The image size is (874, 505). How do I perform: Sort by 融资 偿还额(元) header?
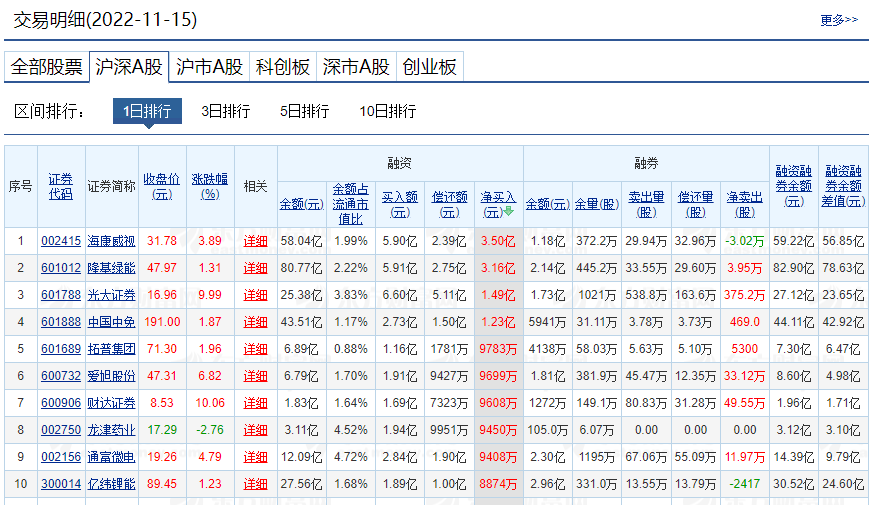449,204
